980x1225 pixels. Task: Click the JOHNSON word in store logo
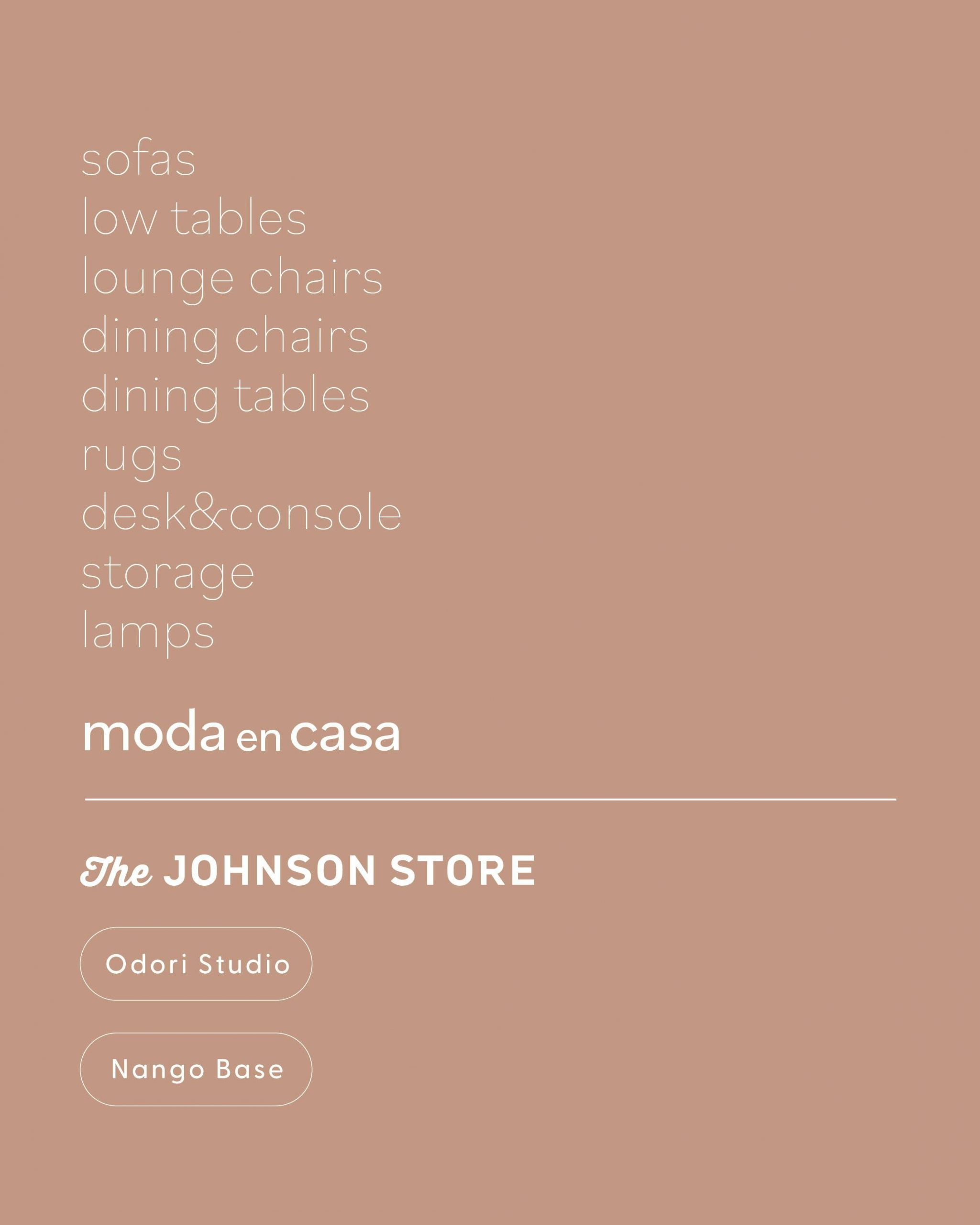(270, 870)
